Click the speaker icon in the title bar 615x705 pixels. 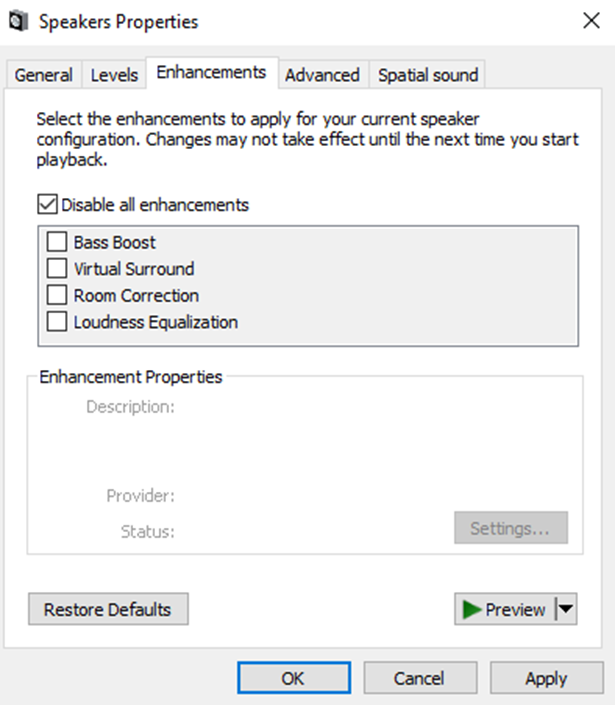[x=19, y=21]
